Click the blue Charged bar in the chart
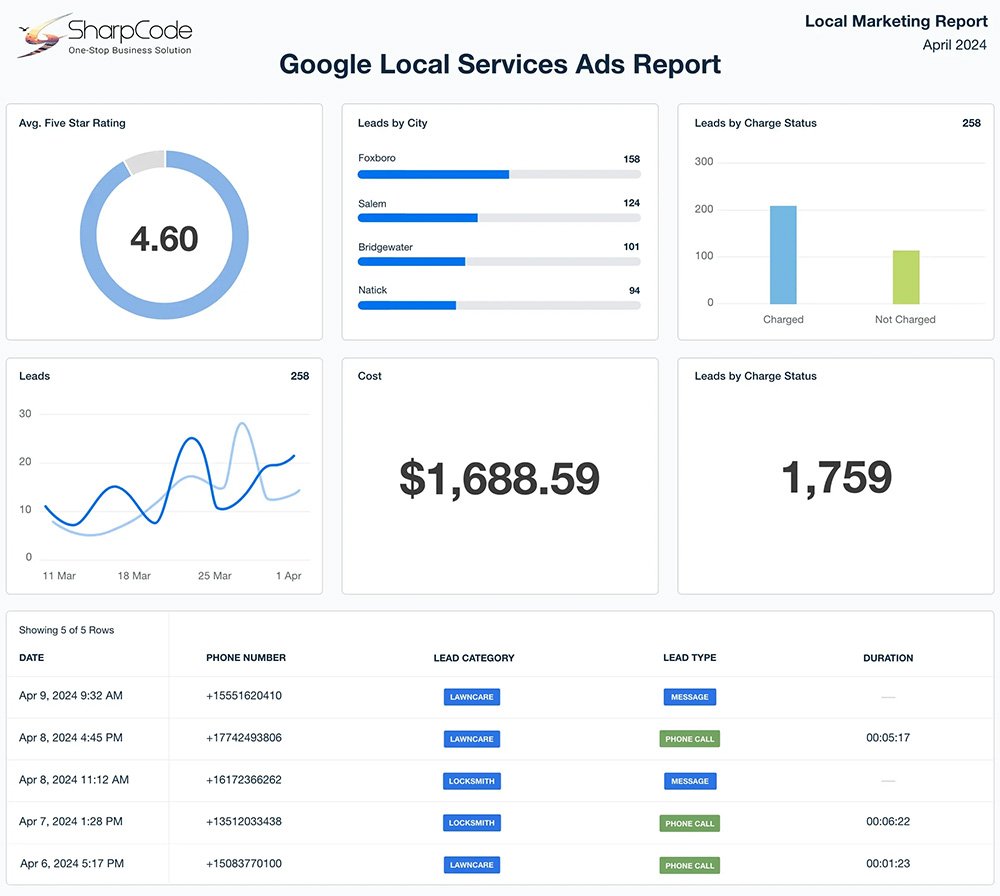This screenshot has width=1000, height=896. coord(783,255)
